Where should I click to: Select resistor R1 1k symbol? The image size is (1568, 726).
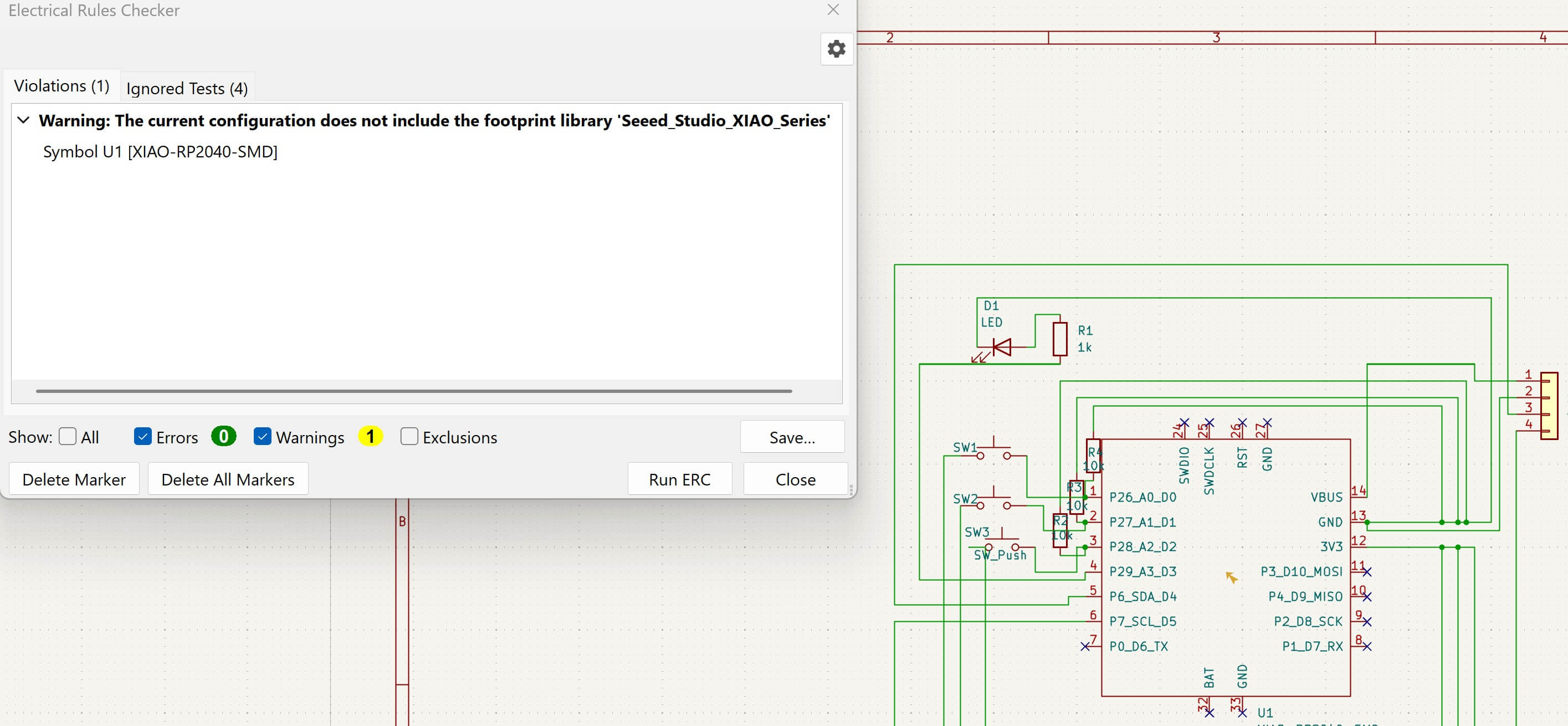point(1060,339)
